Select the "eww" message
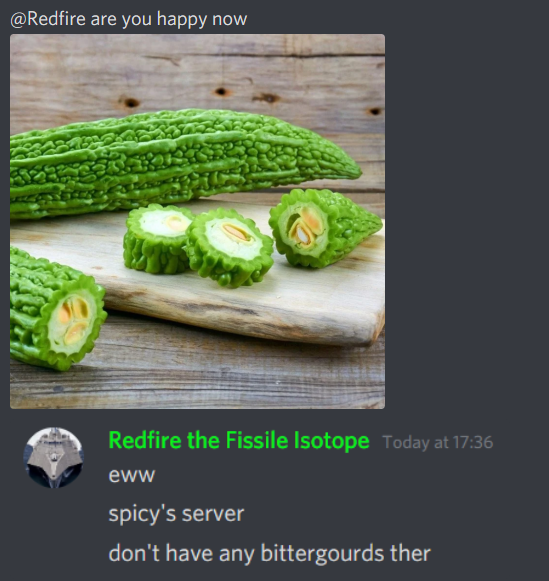Viewport: 549px width, 581px height. (132, 475)
